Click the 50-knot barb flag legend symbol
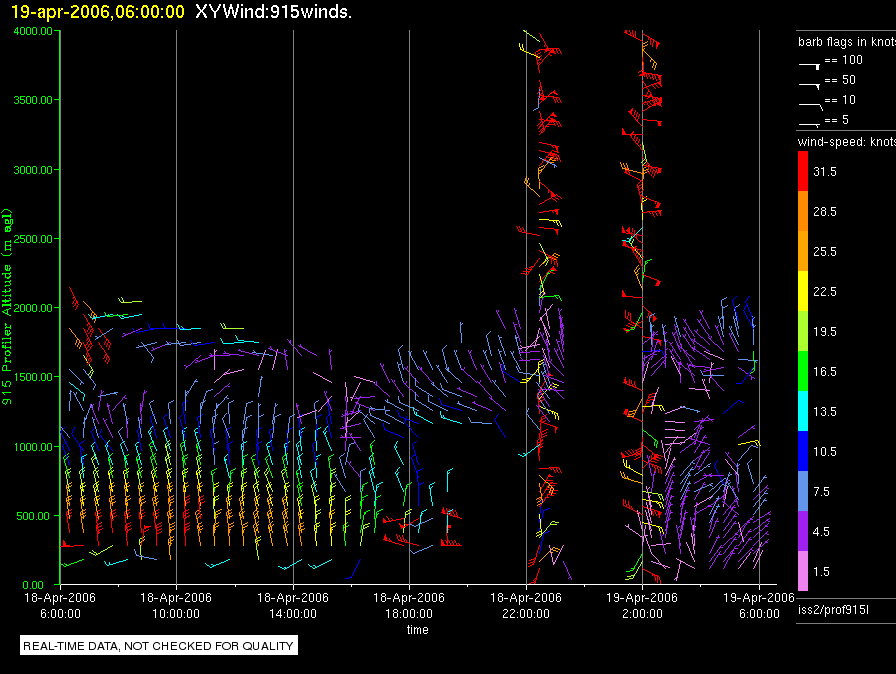 [x=809, y=82]
